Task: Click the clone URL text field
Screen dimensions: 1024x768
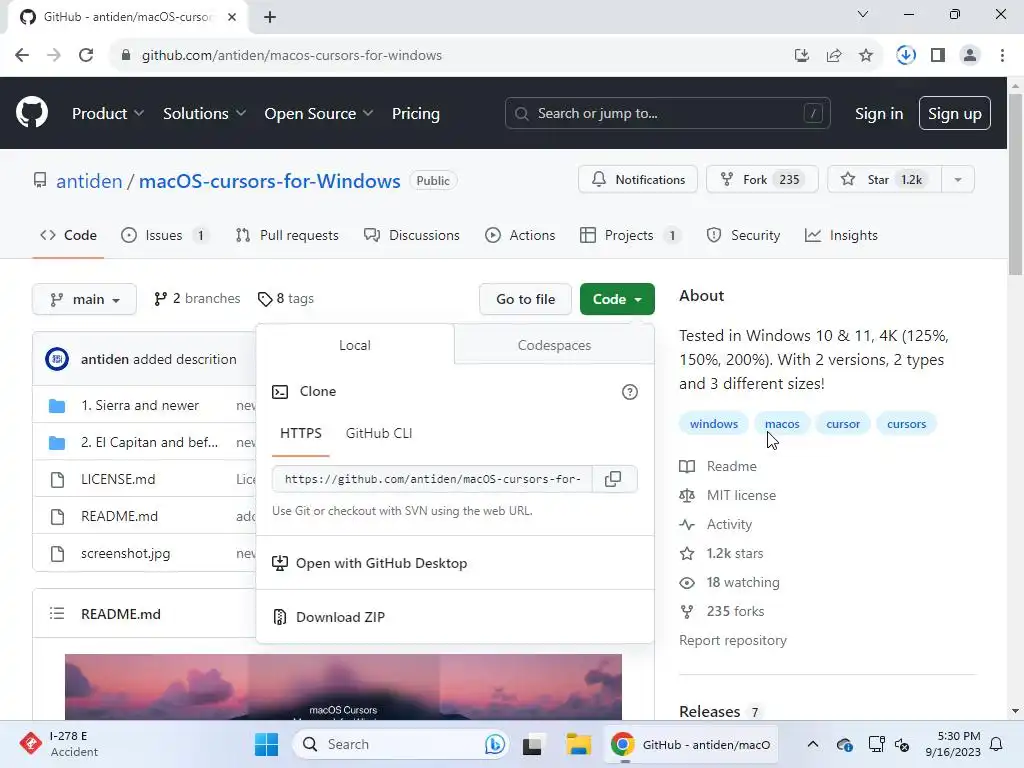Action: (x=432, y=479)
